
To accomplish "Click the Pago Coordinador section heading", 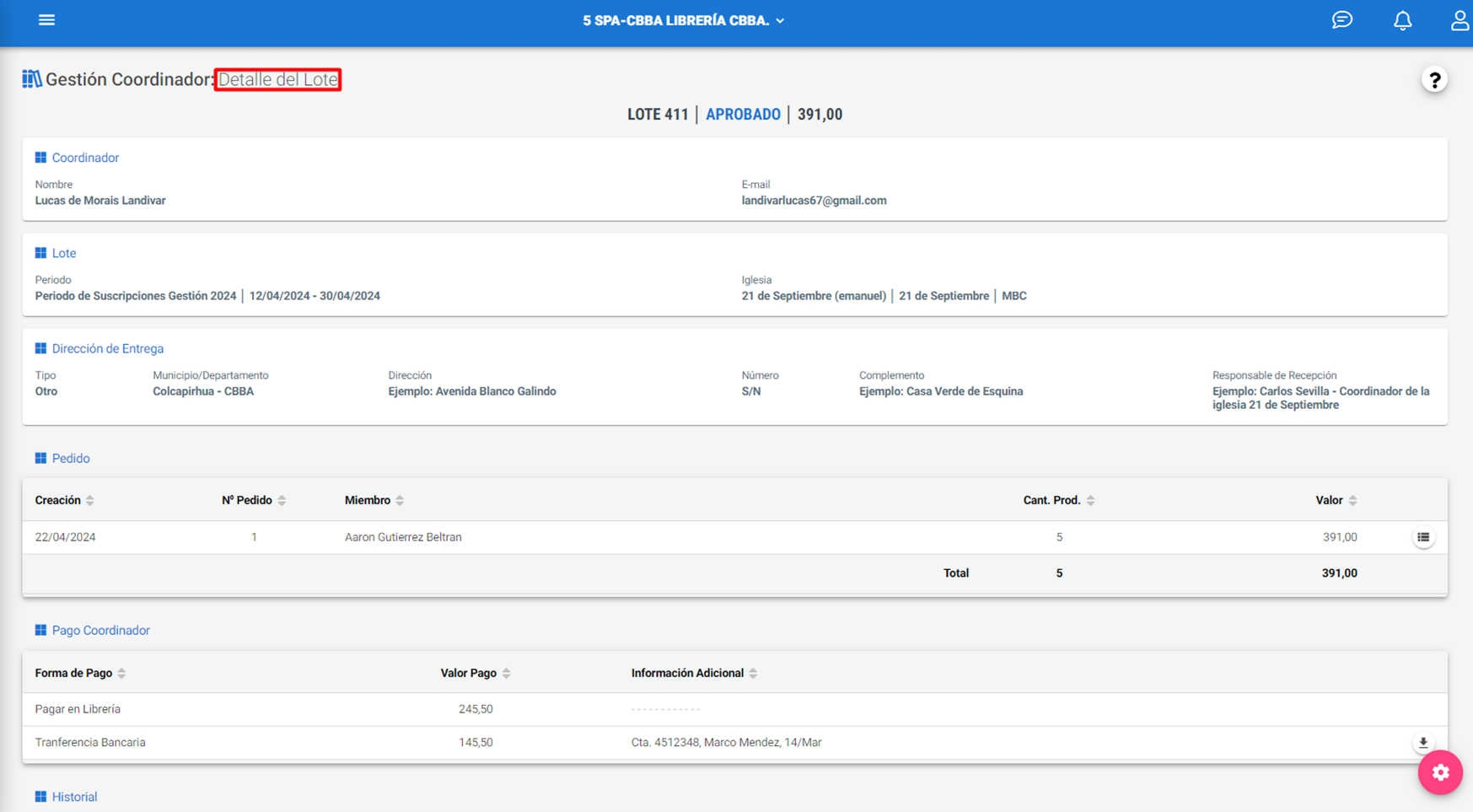I will pos(100,630).
